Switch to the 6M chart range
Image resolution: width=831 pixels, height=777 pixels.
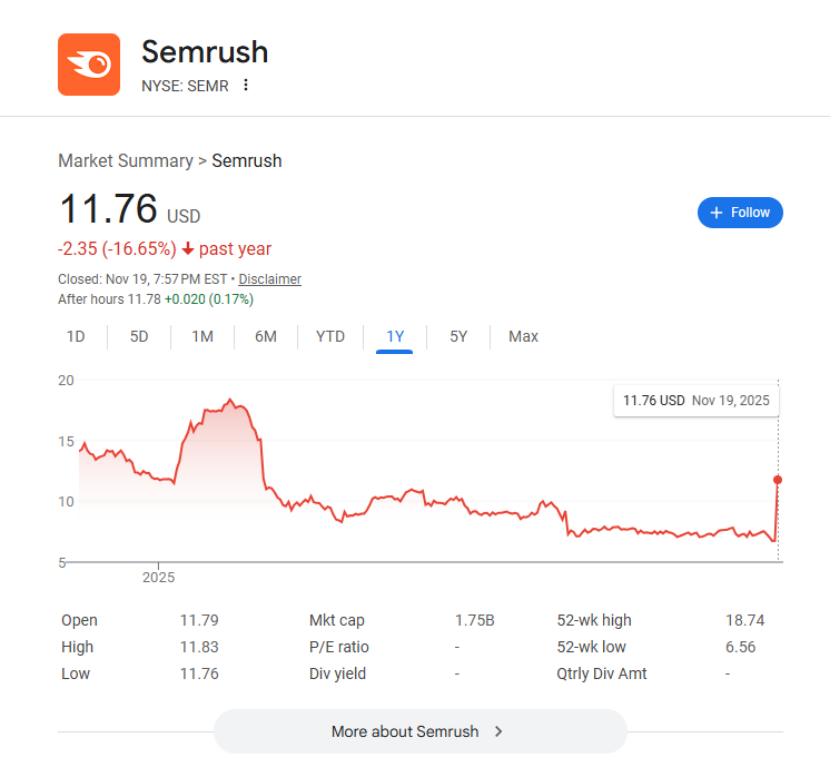coord(265,337)
